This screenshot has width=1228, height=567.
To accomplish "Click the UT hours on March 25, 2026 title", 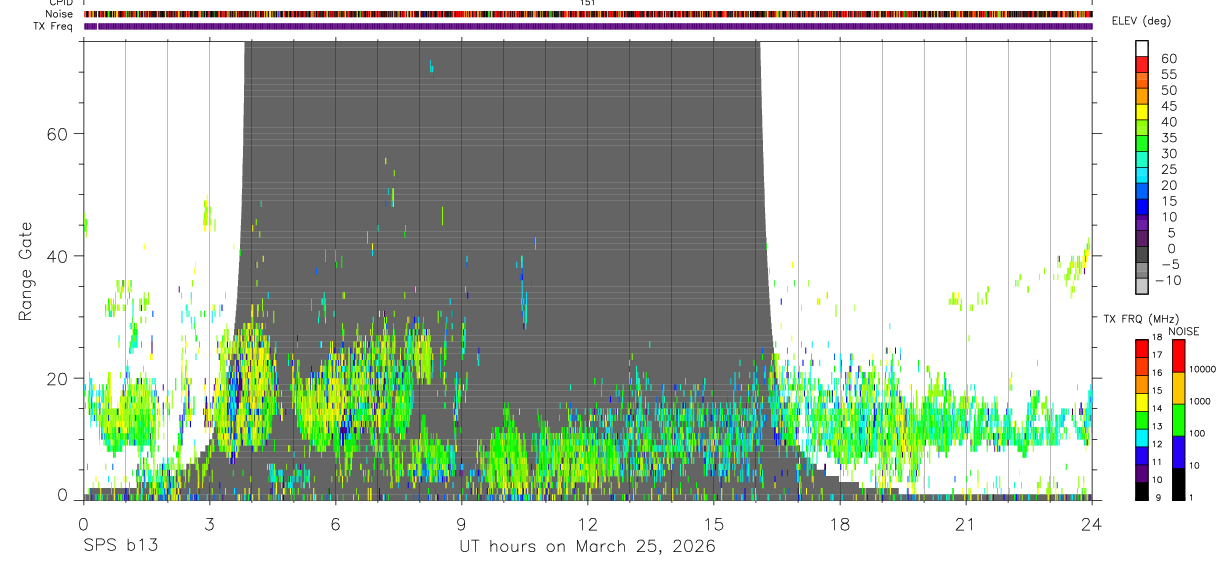I will tap(587, 547).
